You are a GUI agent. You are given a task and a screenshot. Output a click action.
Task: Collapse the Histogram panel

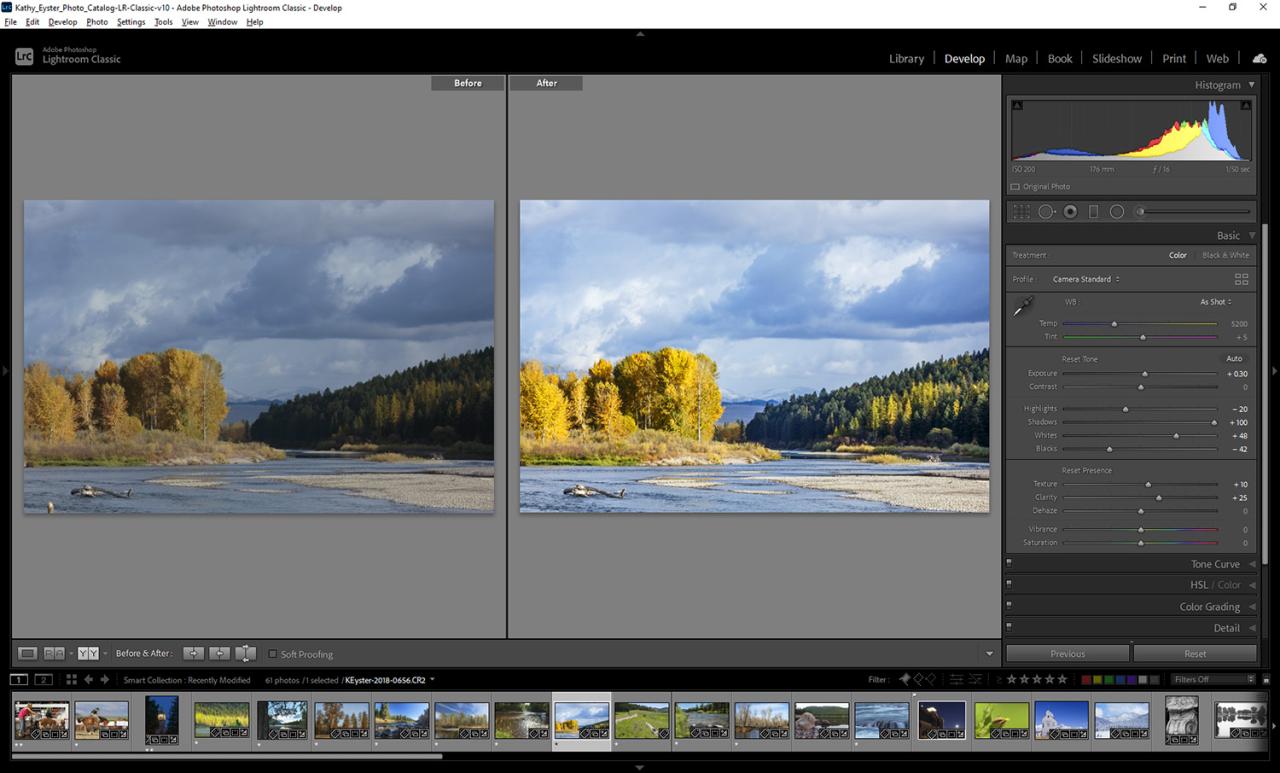1251,85
